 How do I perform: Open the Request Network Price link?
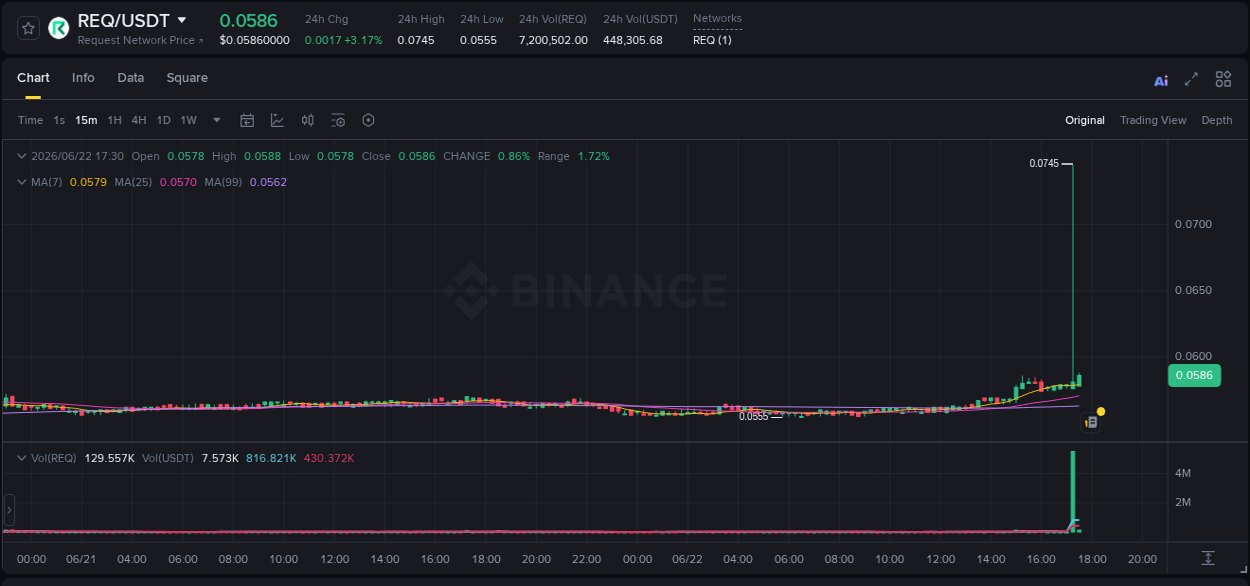[x=140, y=40]
